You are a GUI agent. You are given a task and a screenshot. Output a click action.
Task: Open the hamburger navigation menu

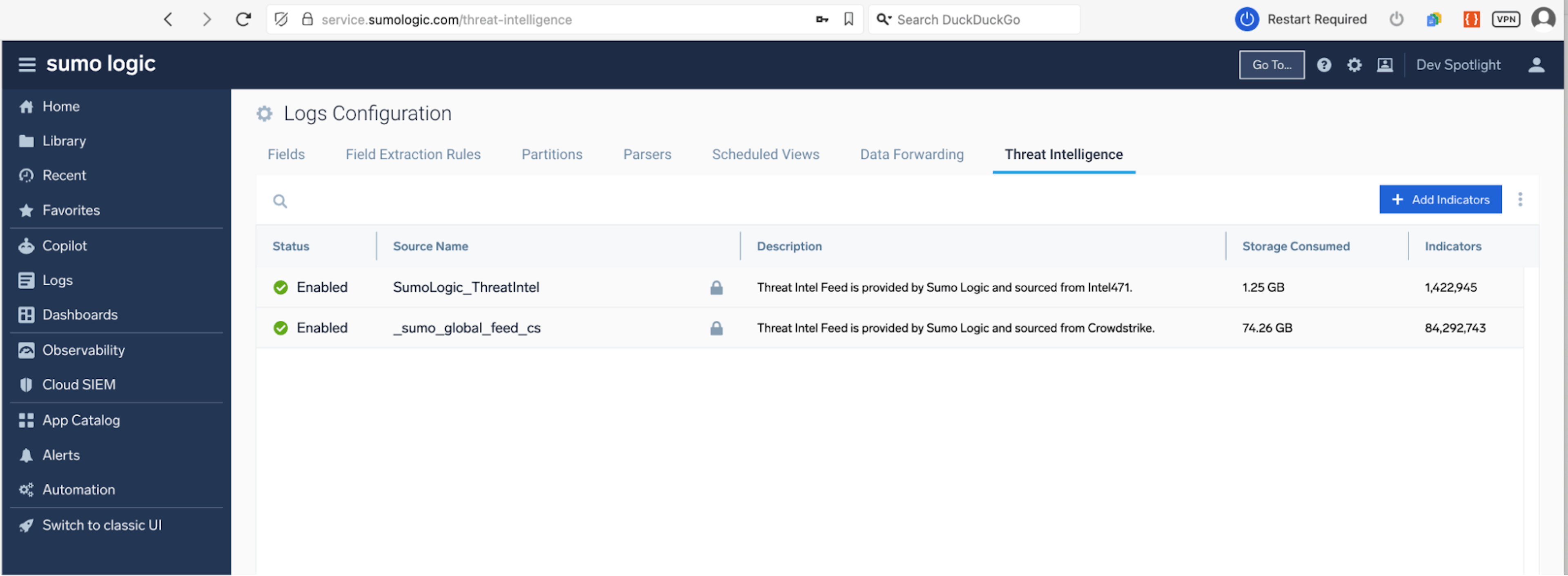point(27,65)
